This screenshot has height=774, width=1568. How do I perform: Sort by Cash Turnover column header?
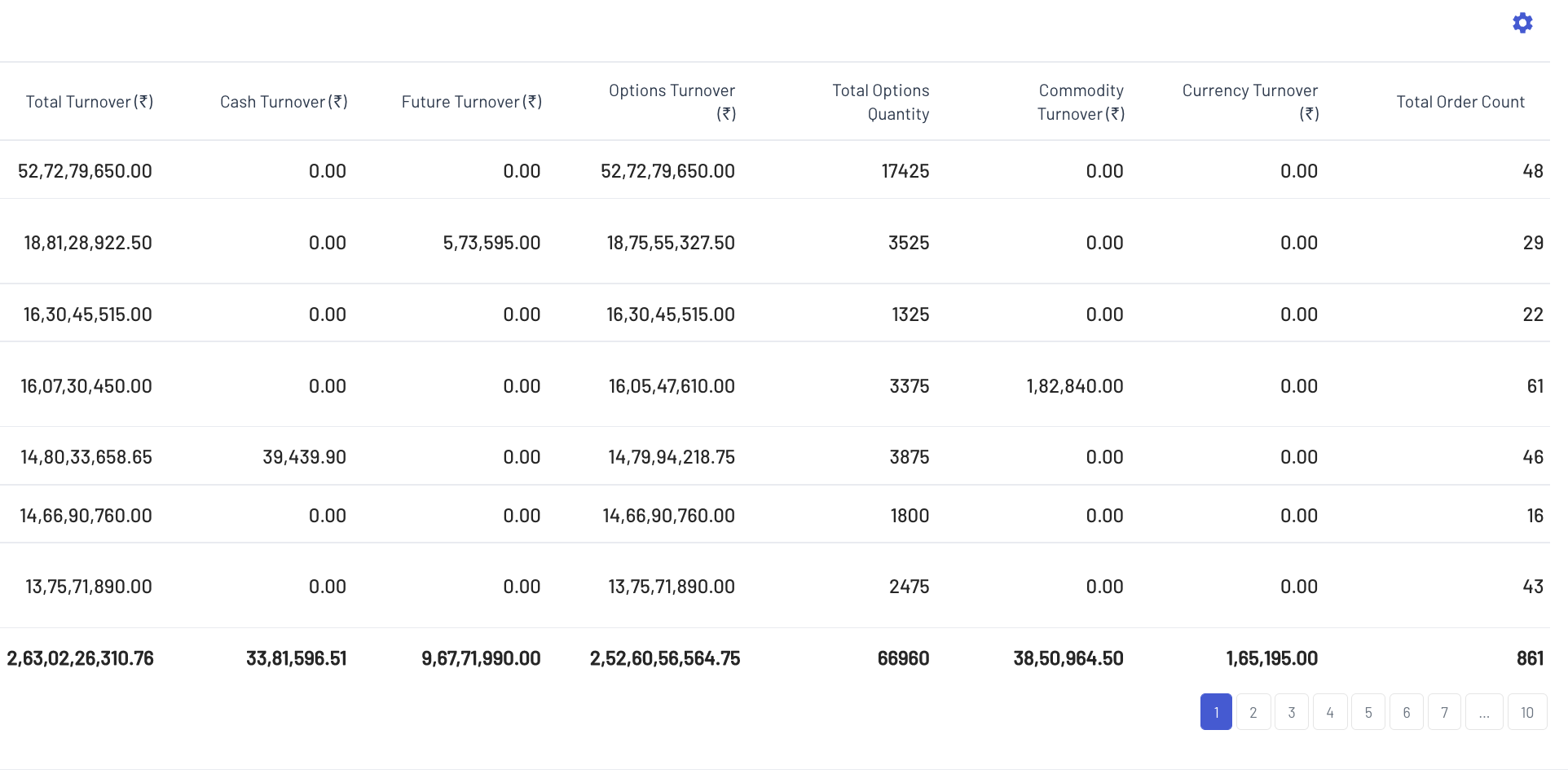[284, 102]
